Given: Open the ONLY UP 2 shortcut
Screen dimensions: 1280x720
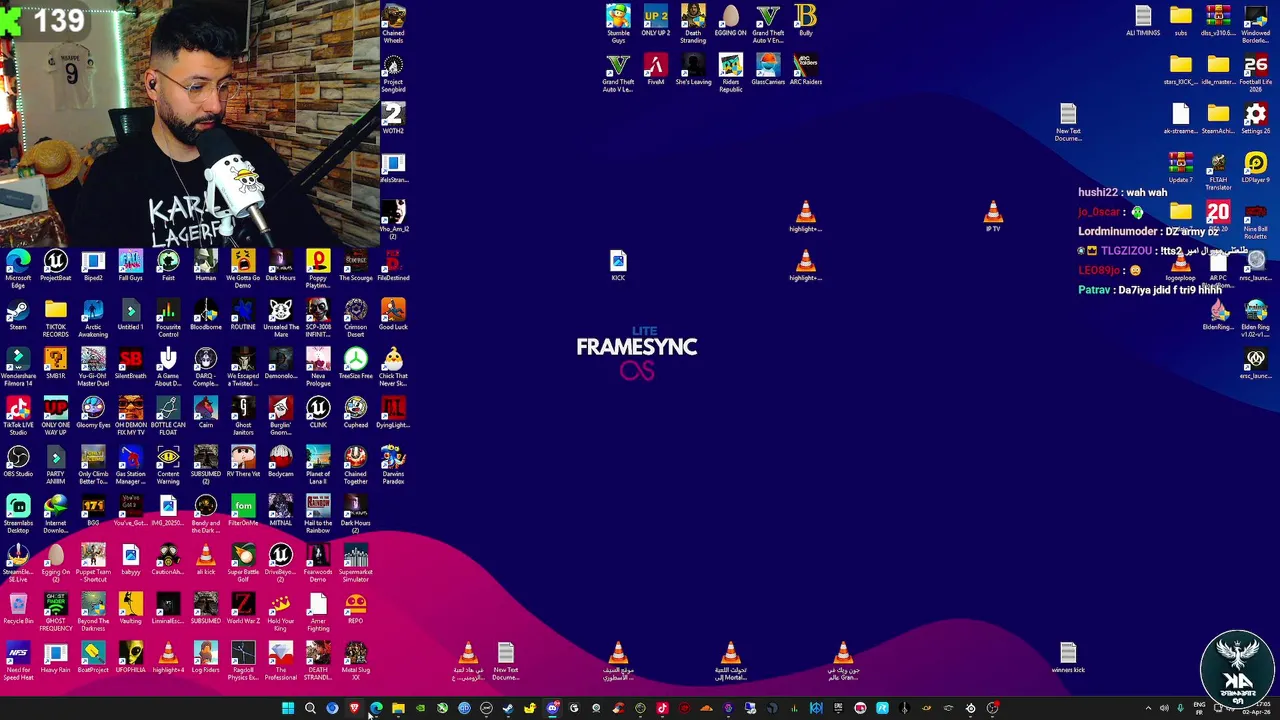Looking at the screenshot, I should click(656, 20).
